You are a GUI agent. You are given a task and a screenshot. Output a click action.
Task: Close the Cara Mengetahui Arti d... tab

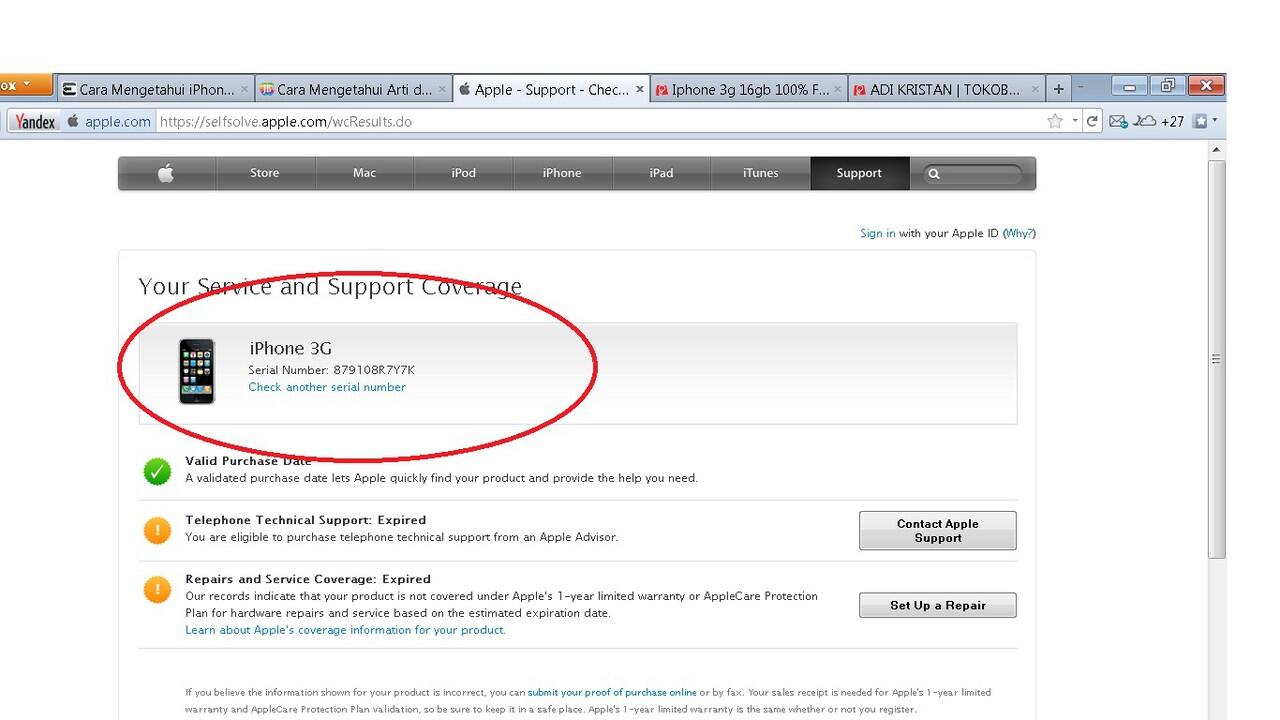(442, 89)
